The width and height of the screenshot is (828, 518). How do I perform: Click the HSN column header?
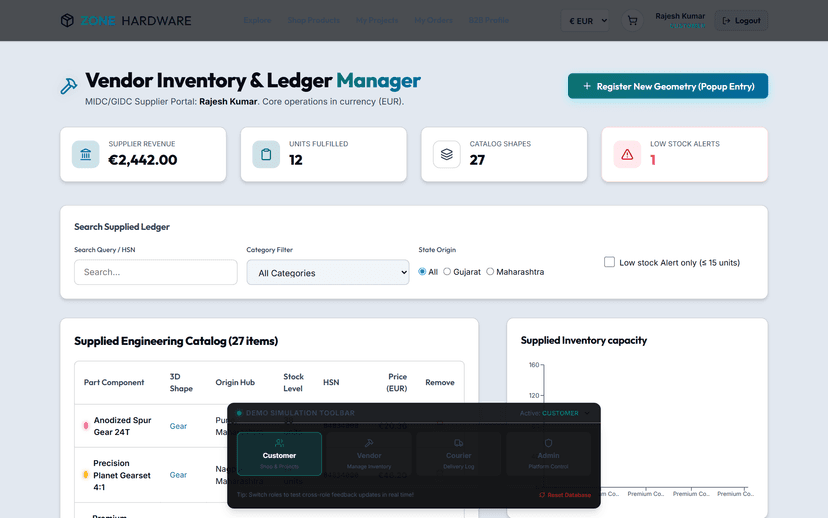tap(331, 382)
